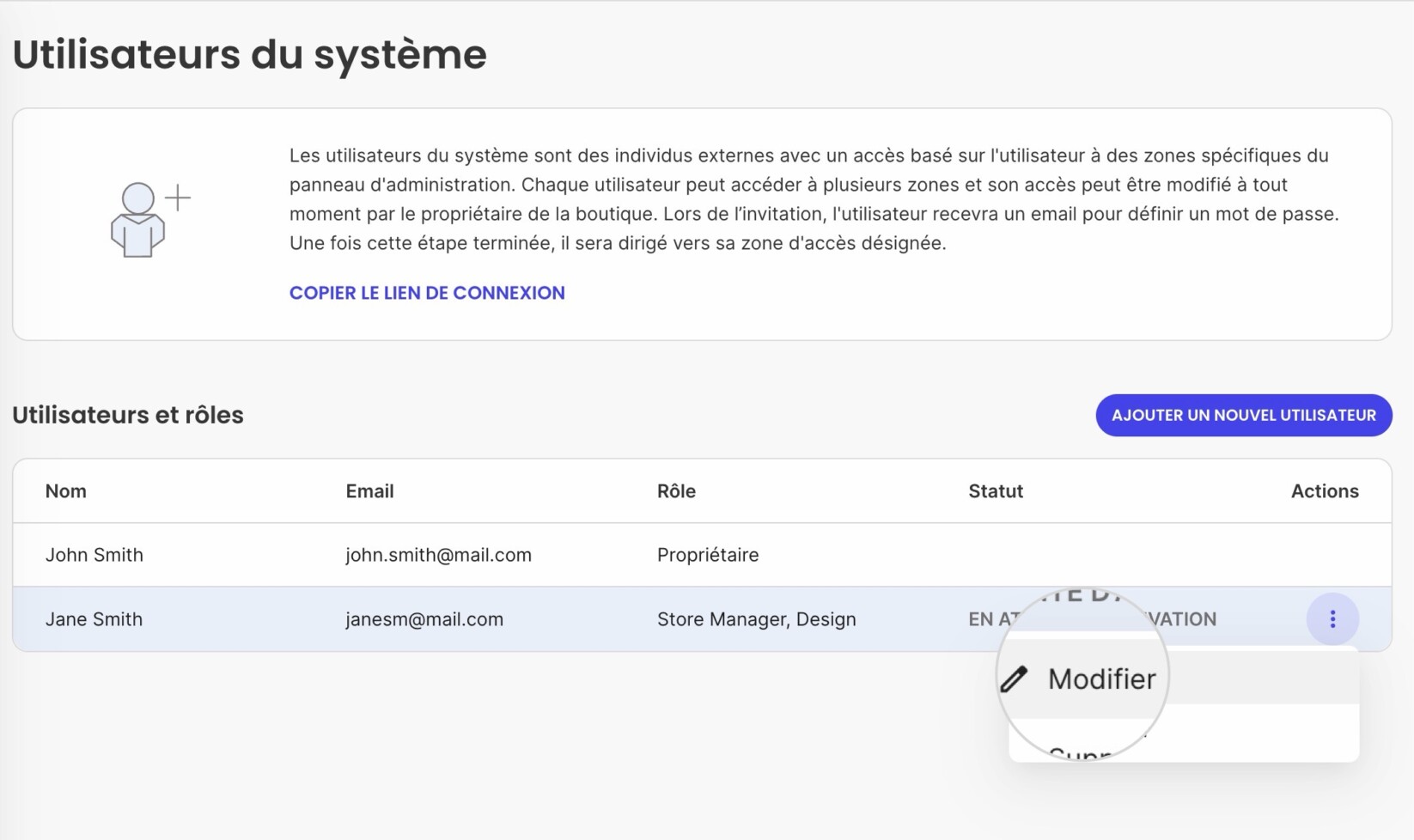
Task: Click the Statut column header
Action: pos(996,491)
